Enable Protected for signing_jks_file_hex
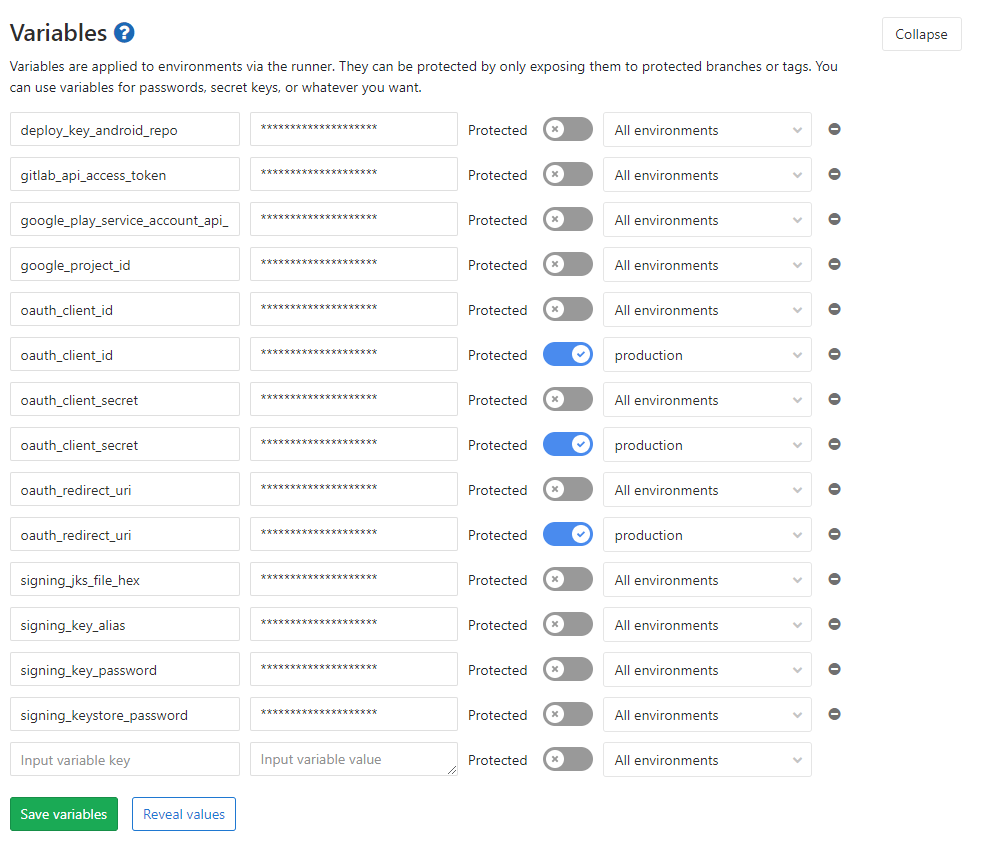This screenshot has height=843, width=983. (x=567, y=579)
